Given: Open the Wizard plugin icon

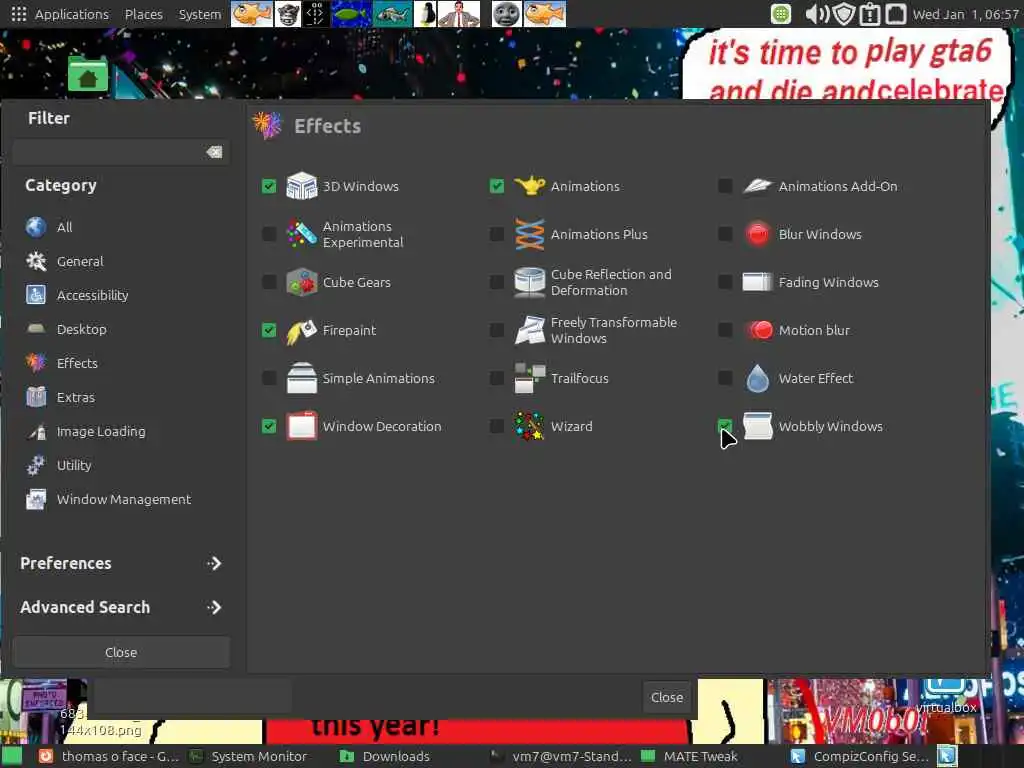Looking at the screenshot, I should 530,426.
